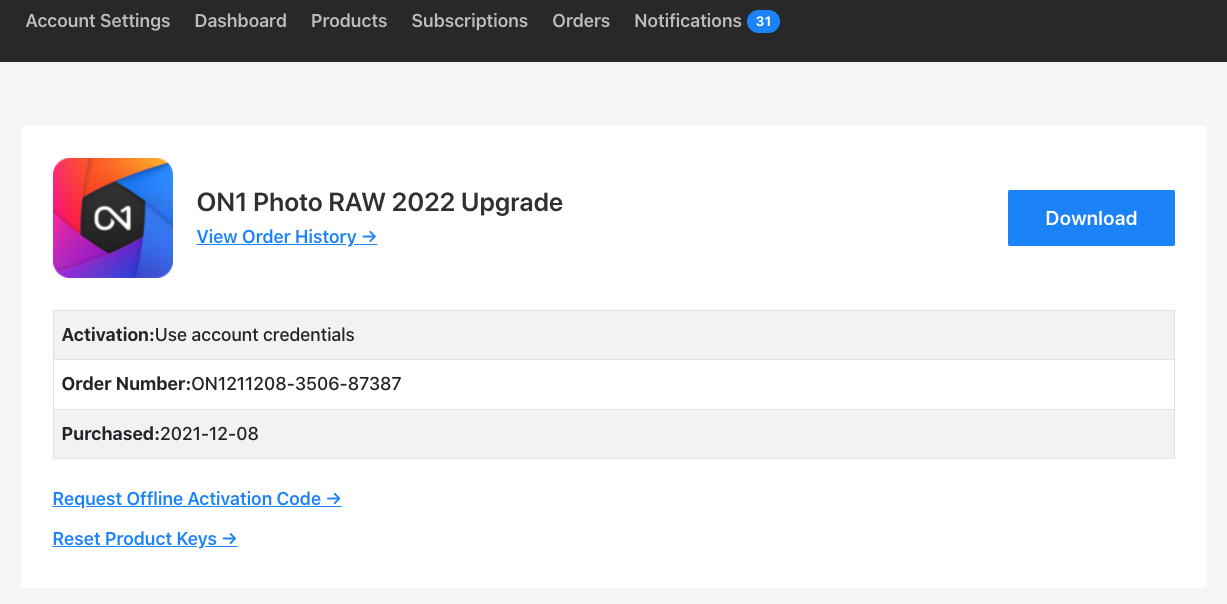Navigate to the Orders page
The width and height of the screenshot is (1227, 604).
point(581,21)
